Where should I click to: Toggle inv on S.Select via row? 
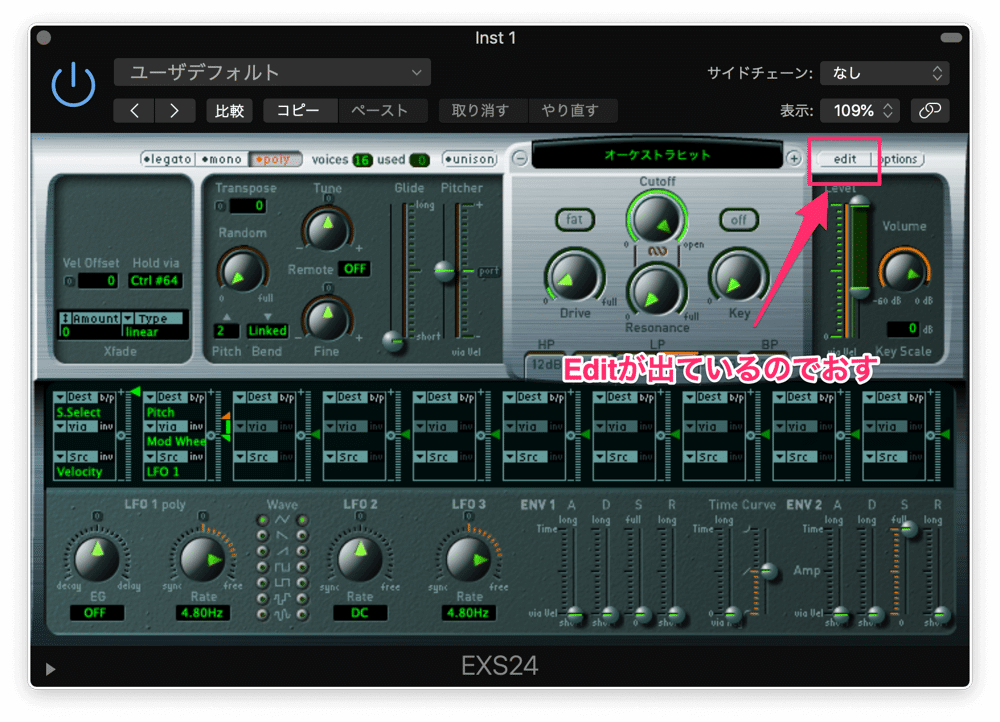(106, 427)
